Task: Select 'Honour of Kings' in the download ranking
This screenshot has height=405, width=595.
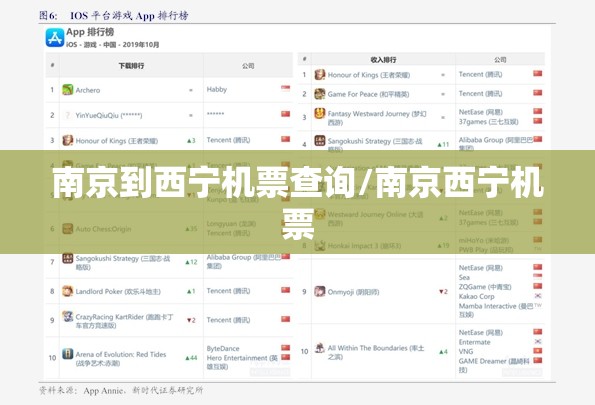Action: (x=116, y=141)
